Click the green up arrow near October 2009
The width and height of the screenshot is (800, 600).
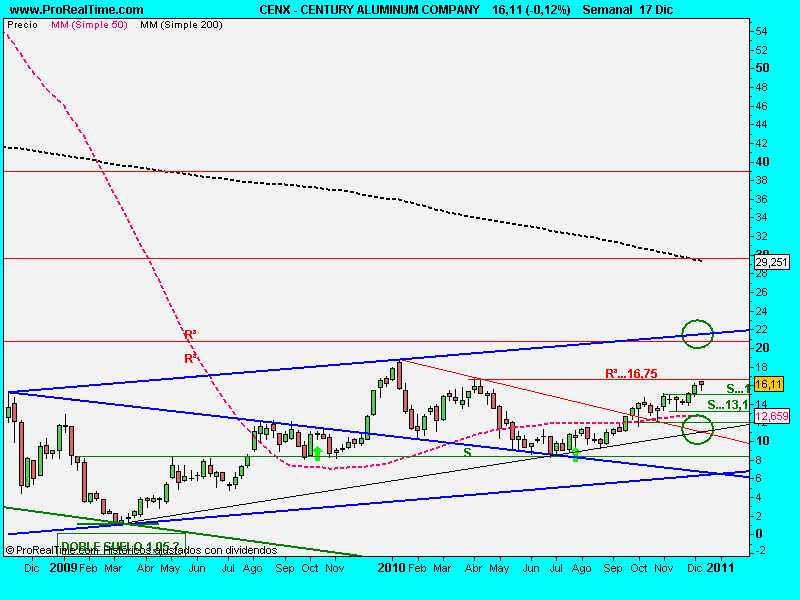tap(317, 454)
